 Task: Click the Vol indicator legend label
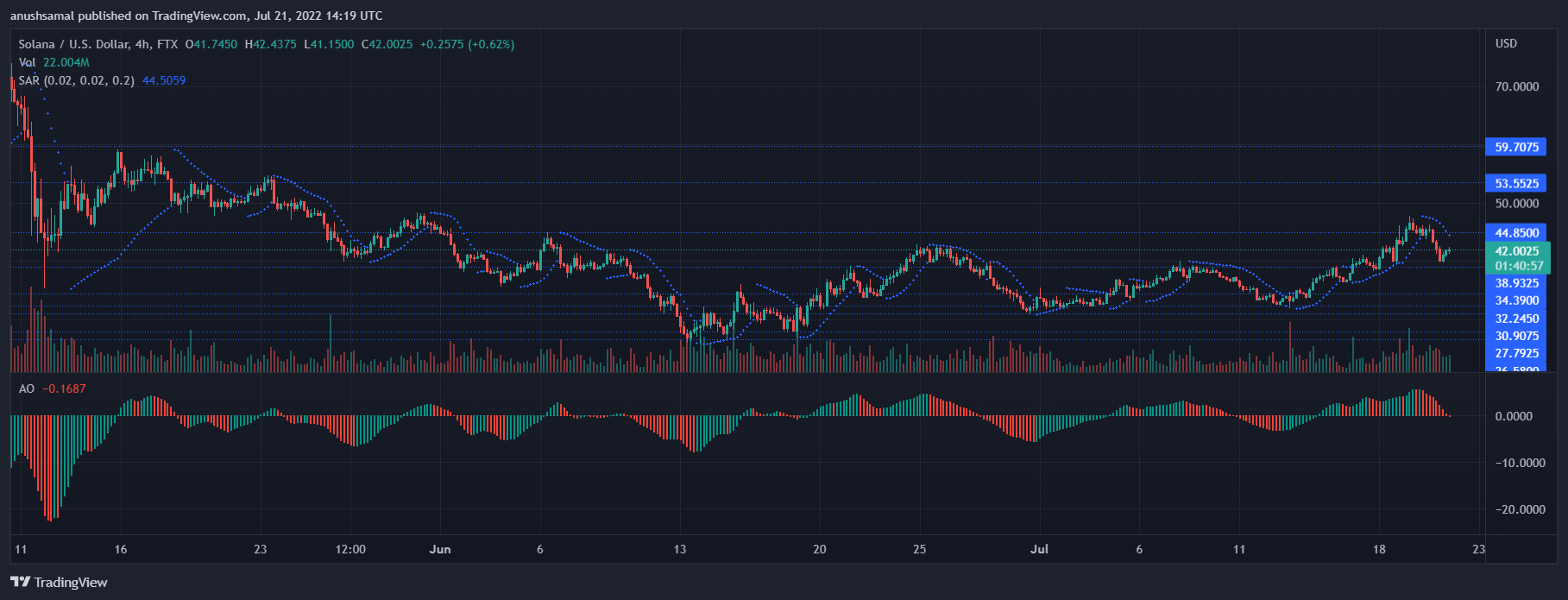pyautogui.click(x=28, y=62)
